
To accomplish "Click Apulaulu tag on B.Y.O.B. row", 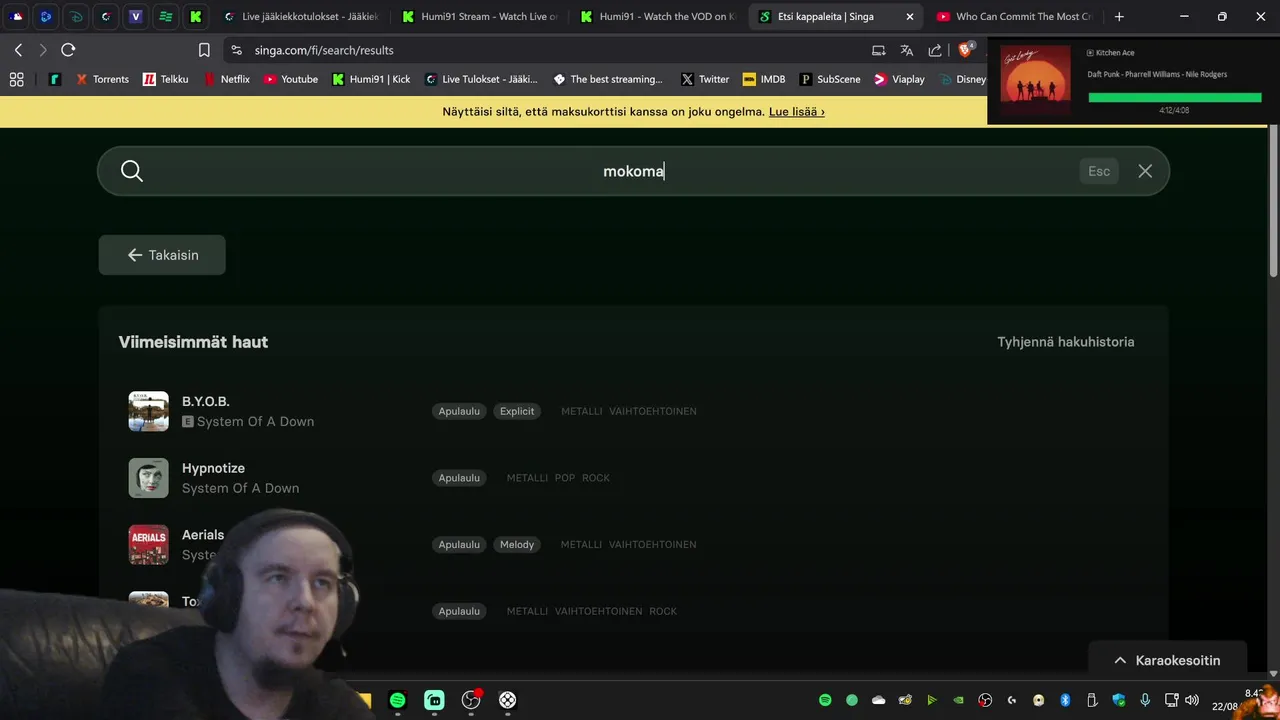I will pyautogui.click(x=459, y=411).
